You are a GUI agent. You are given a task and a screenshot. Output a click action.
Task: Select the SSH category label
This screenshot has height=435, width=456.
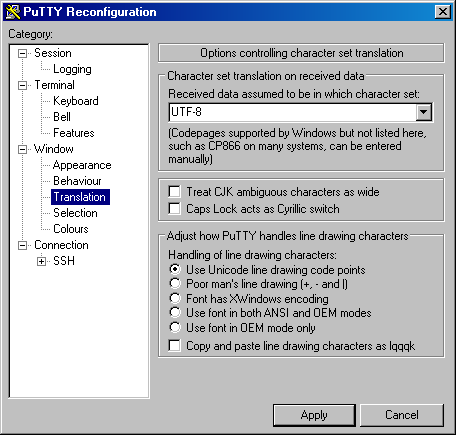tap(64, 261)
